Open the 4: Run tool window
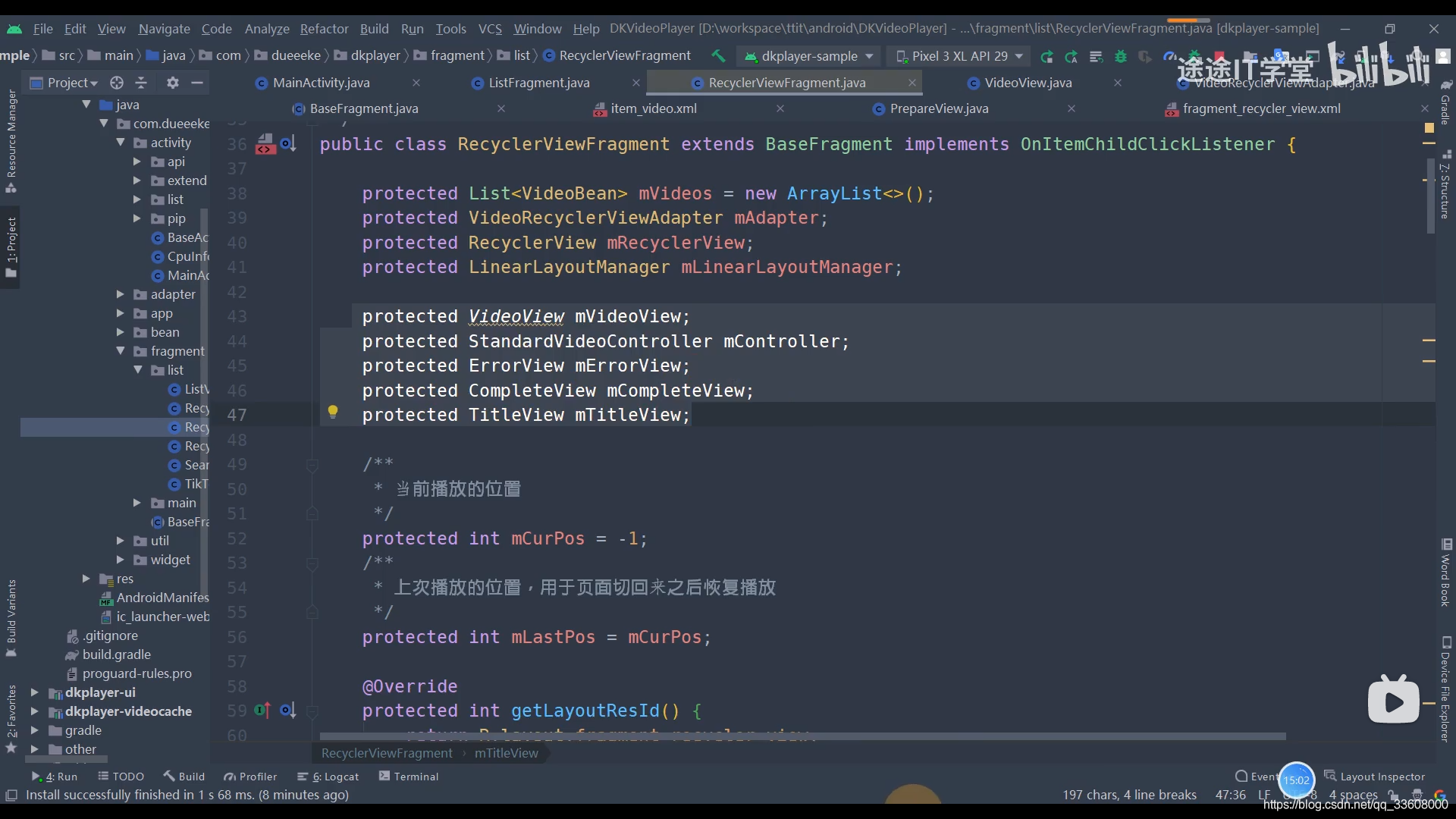Image resolution: width=1456 pixels, height=819 pixels. click(55, 777)
